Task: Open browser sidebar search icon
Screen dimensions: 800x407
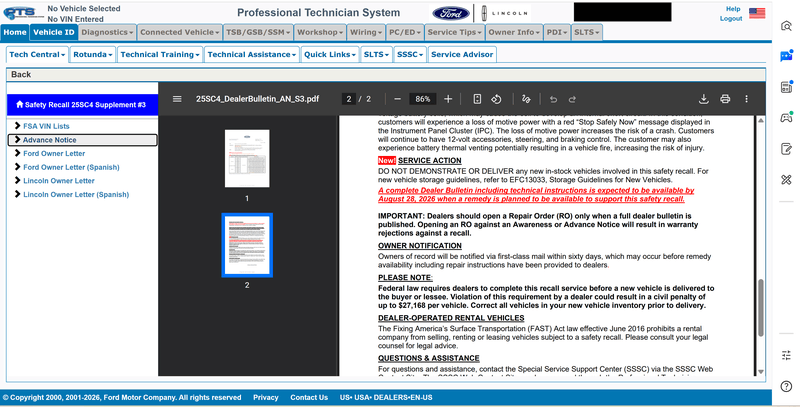Action: [786, 26]
